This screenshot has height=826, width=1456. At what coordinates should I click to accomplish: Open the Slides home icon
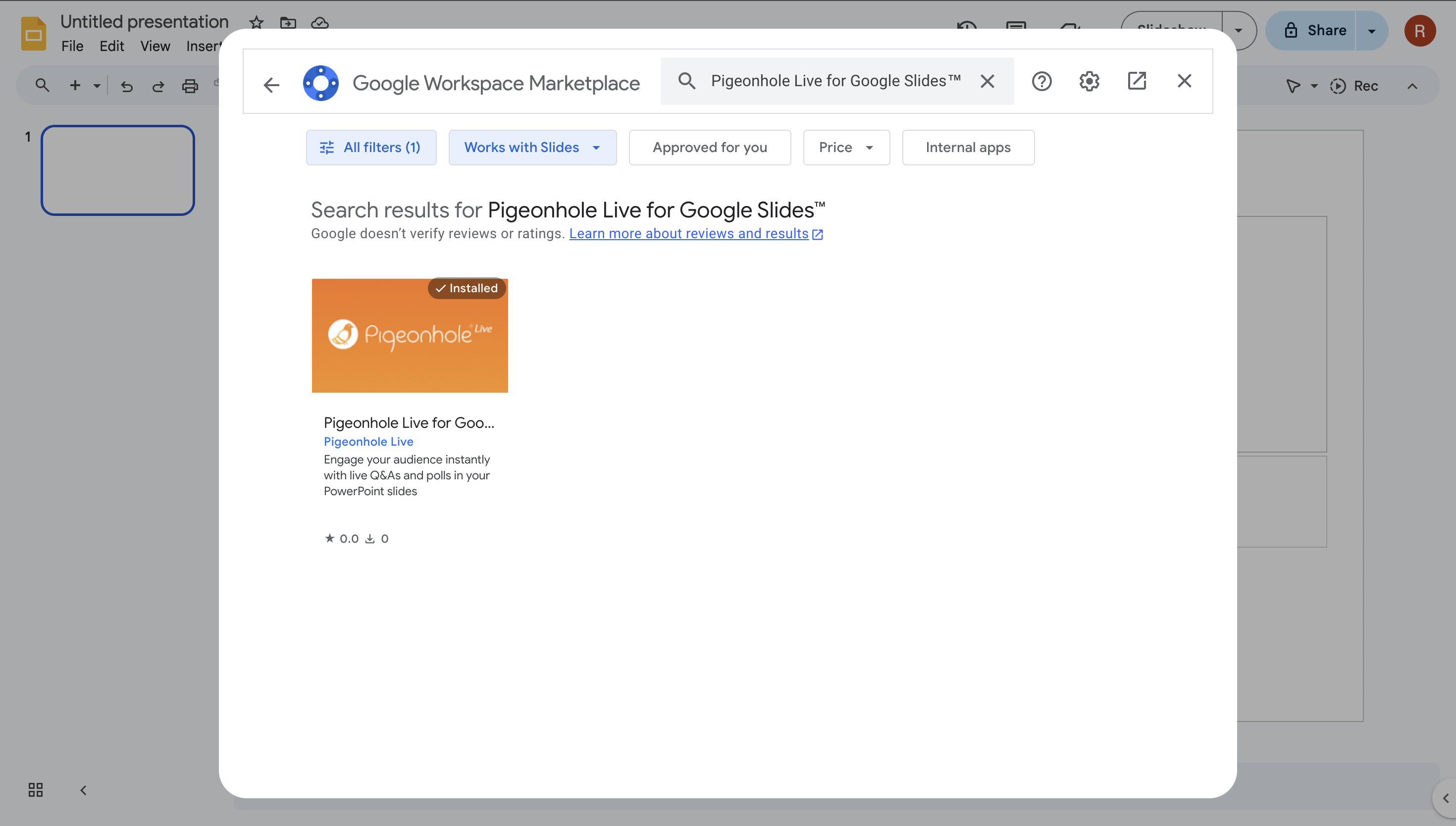(x=34, y=34)
